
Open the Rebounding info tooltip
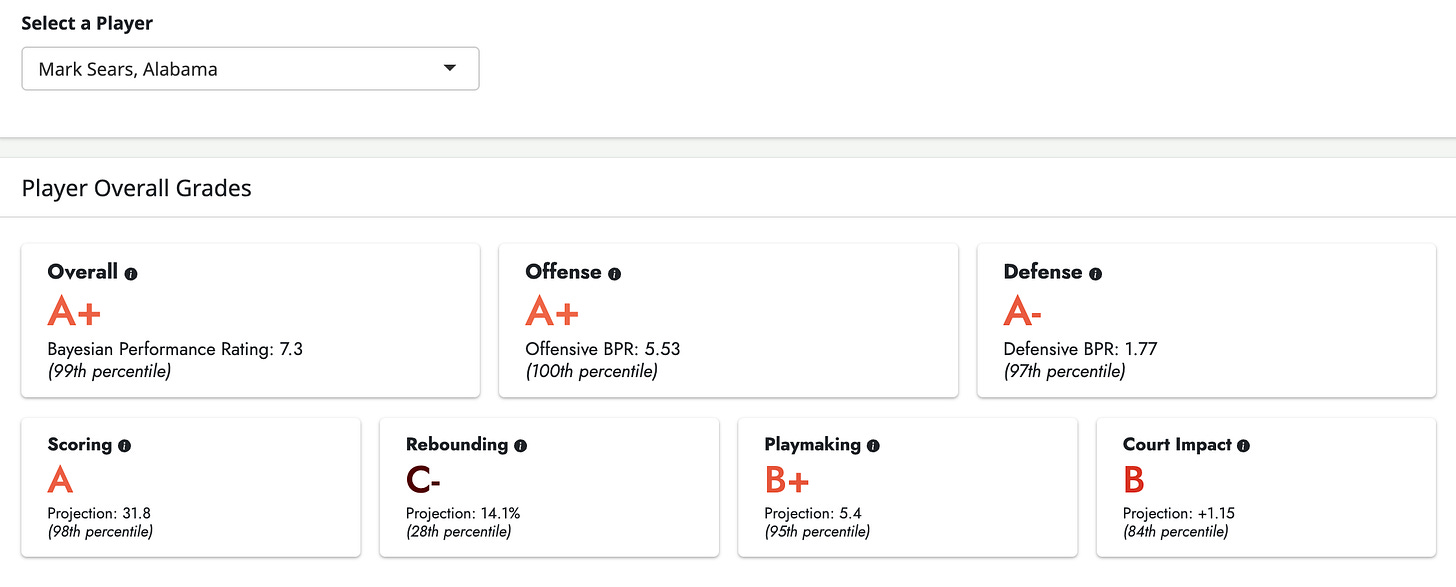point(520,445)
